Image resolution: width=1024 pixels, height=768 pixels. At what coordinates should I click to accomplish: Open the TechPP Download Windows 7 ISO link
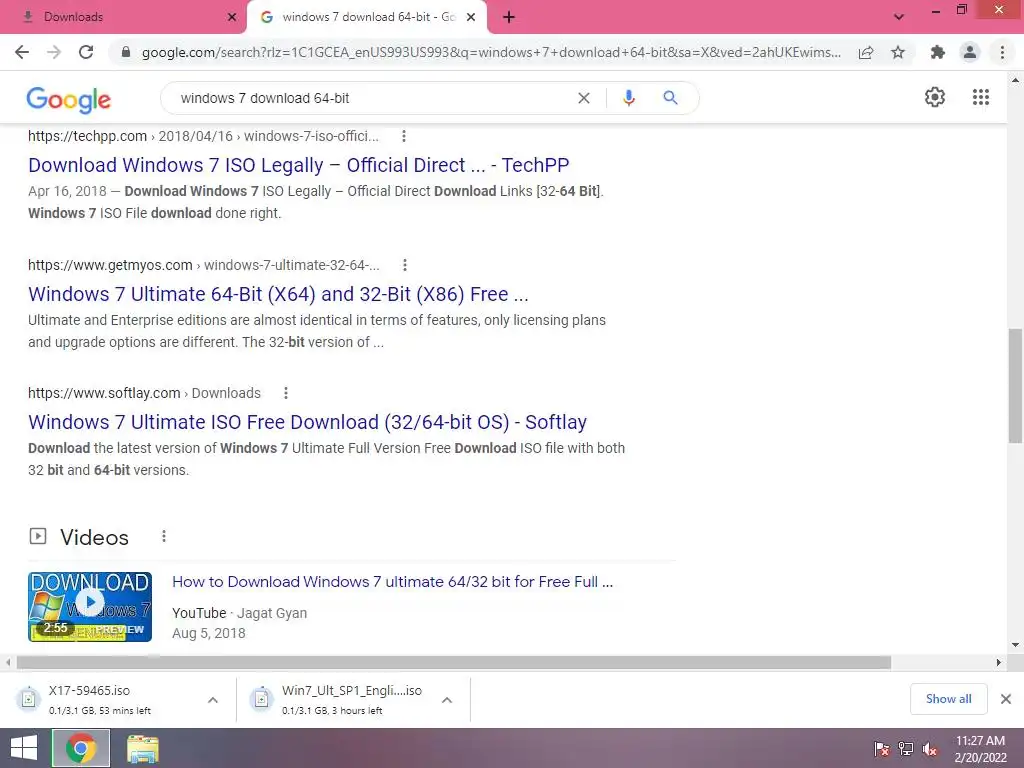[298, 165]
